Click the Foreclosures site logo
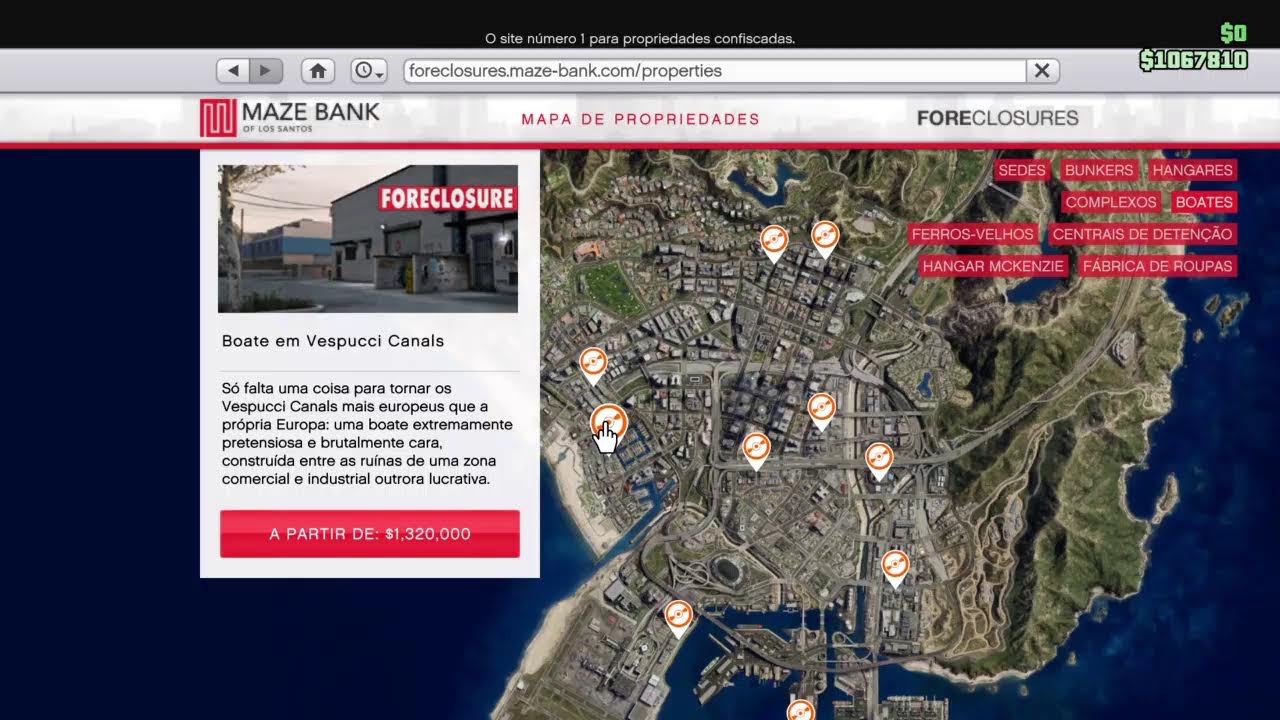1280x720 pixels. 997,118
